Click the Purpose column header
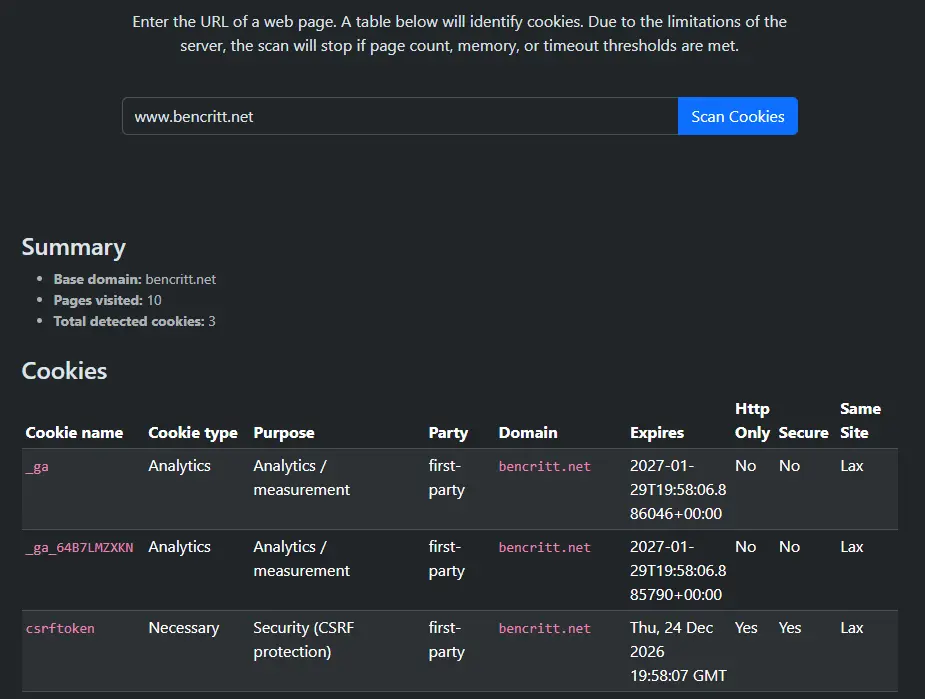The height and width of the screenshot is (699, 925). pyautogui.click(x=284, y=433)
